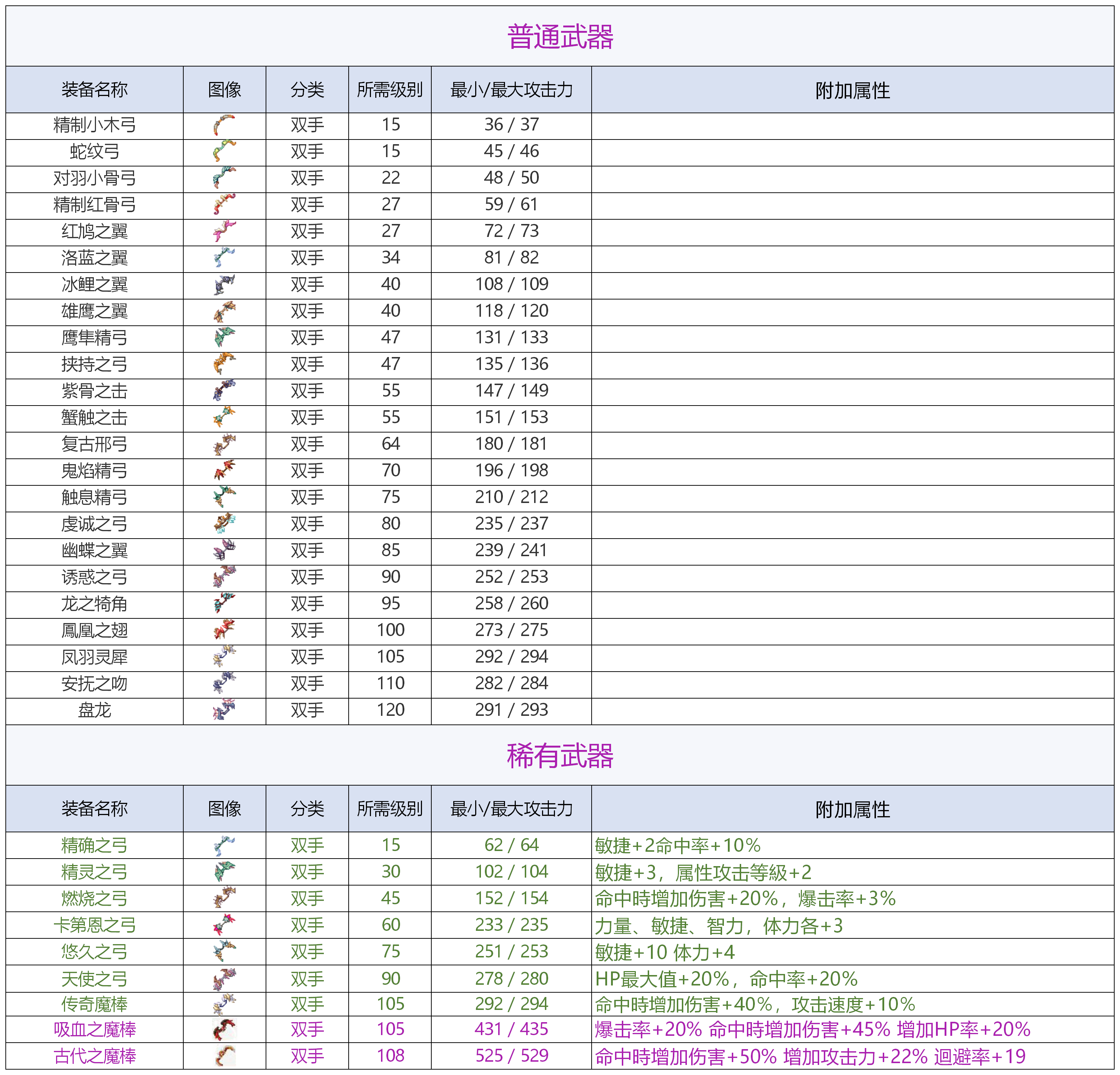Click 附加属性 header in 稀有武器 table

[853, 810]
